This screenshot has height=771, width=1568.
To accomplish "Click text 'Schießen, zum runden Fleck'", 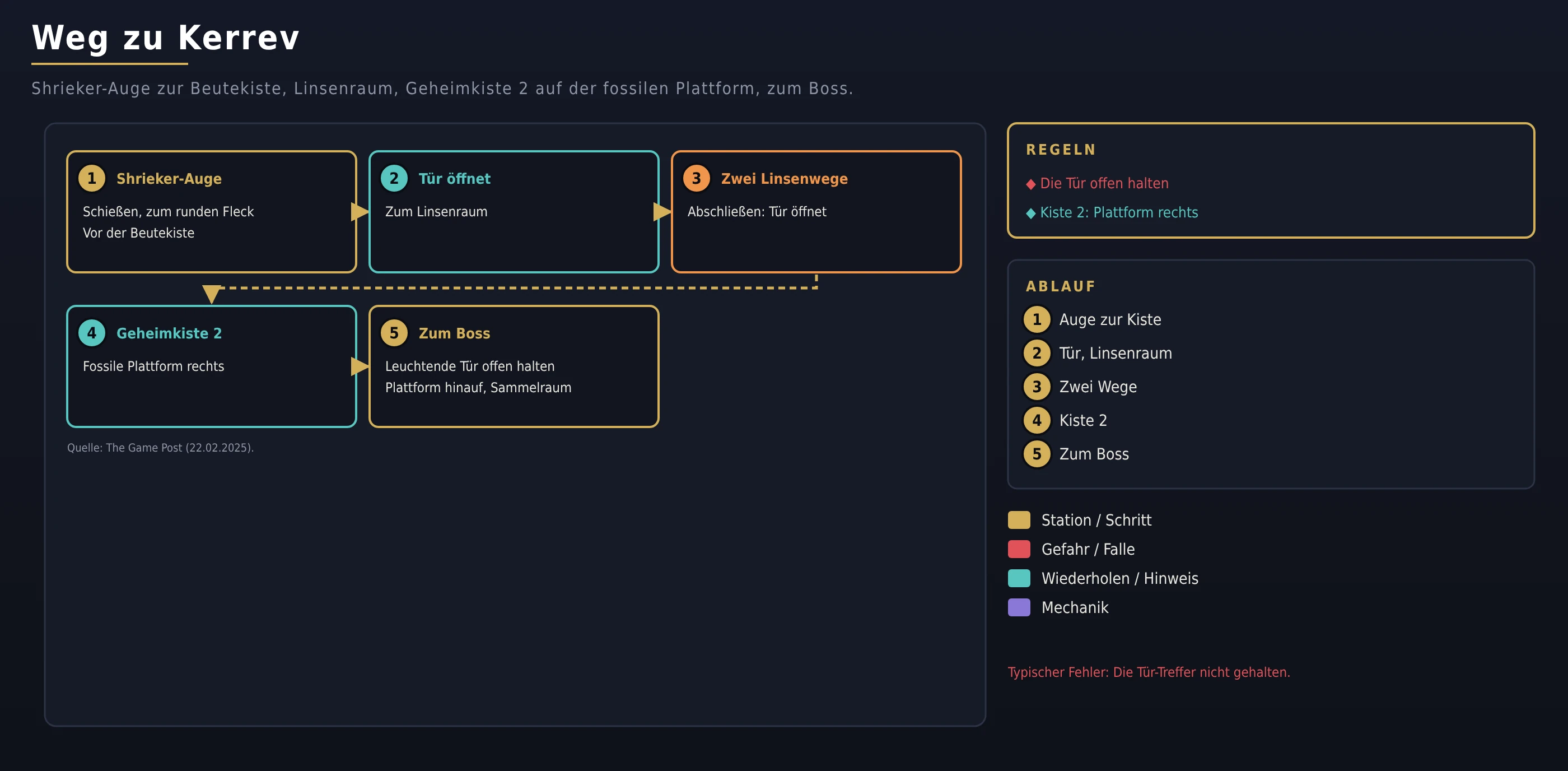I will [168, 211].
